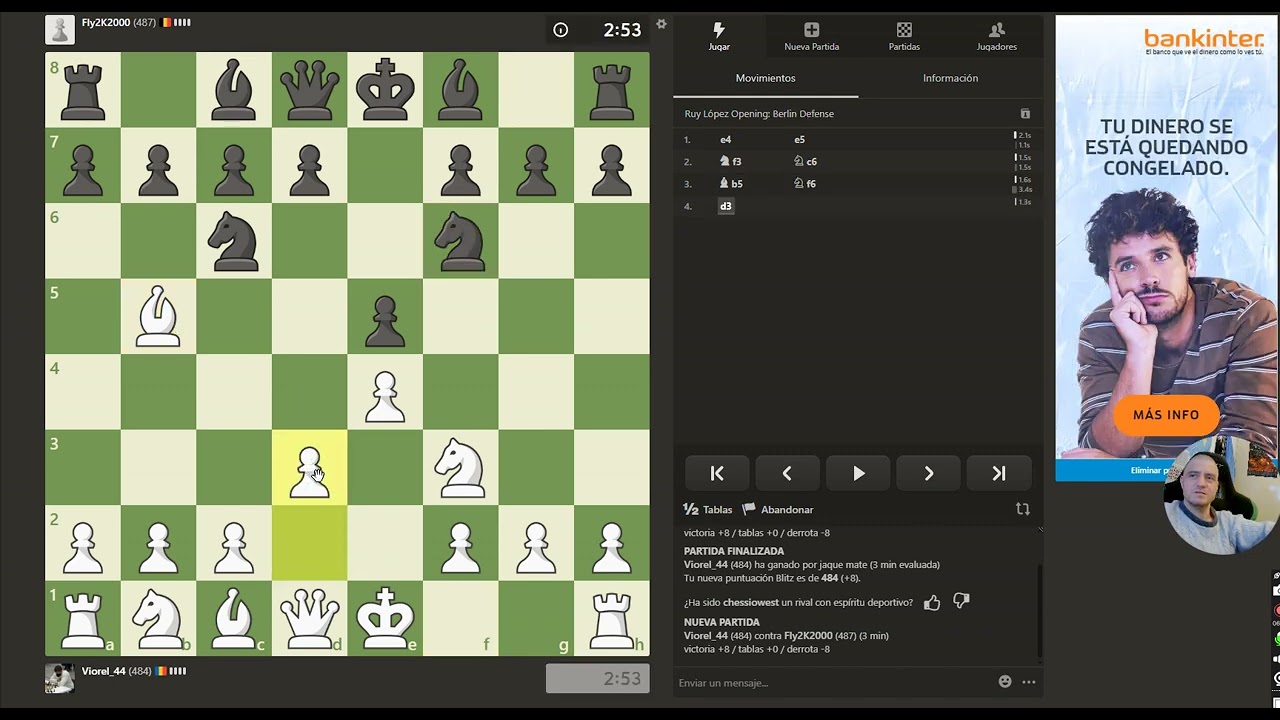Open the board settings gear icon
Screen dimensions: 1280x720
click(x=661, y=24)
